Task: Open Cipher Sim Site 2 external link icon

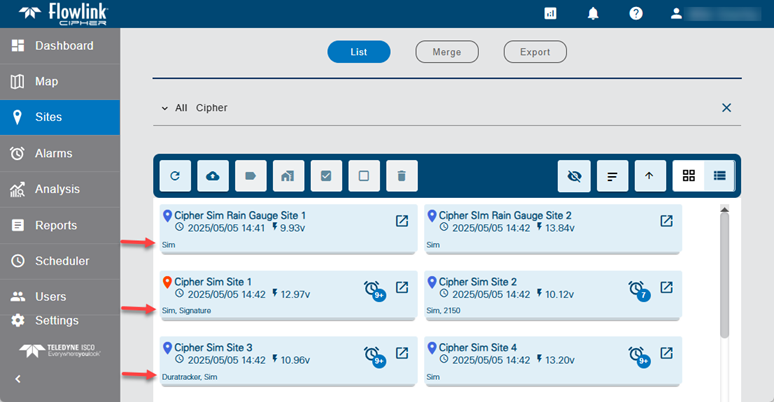Action: (666, 287)
